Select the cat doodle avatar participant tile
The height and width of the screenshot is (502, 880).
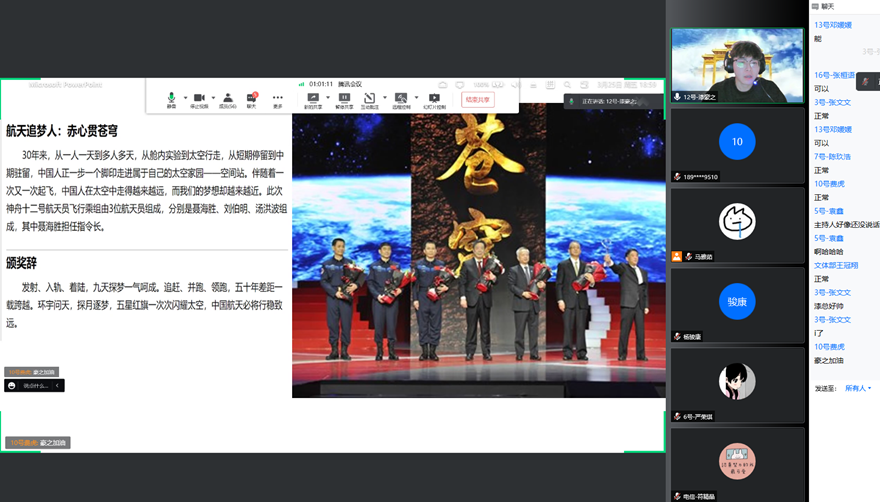pos(737,225)
